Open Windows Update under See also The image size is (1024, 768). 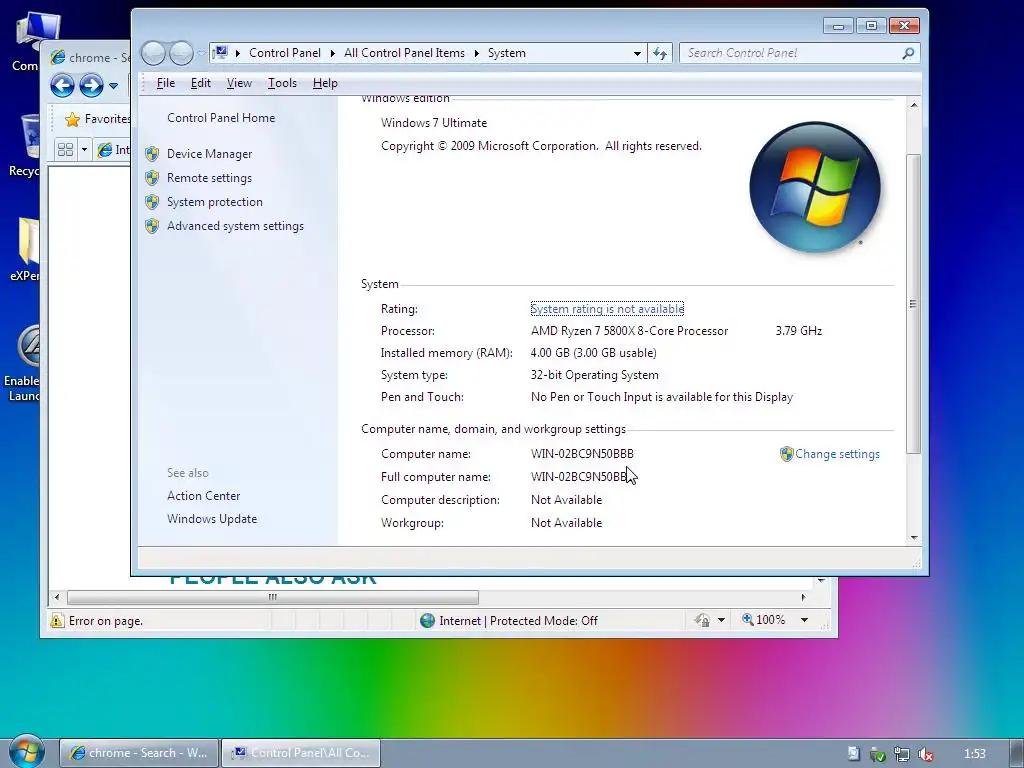click(x=212, y=519)
